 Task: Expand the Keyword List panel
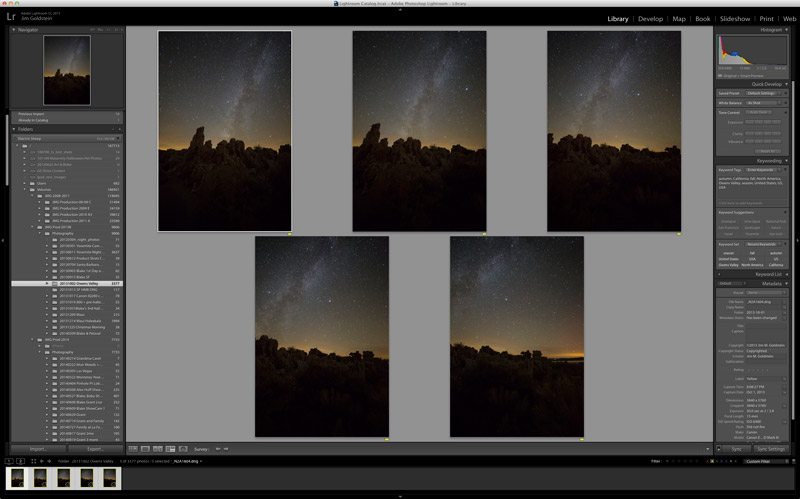[x=786, y=275]
